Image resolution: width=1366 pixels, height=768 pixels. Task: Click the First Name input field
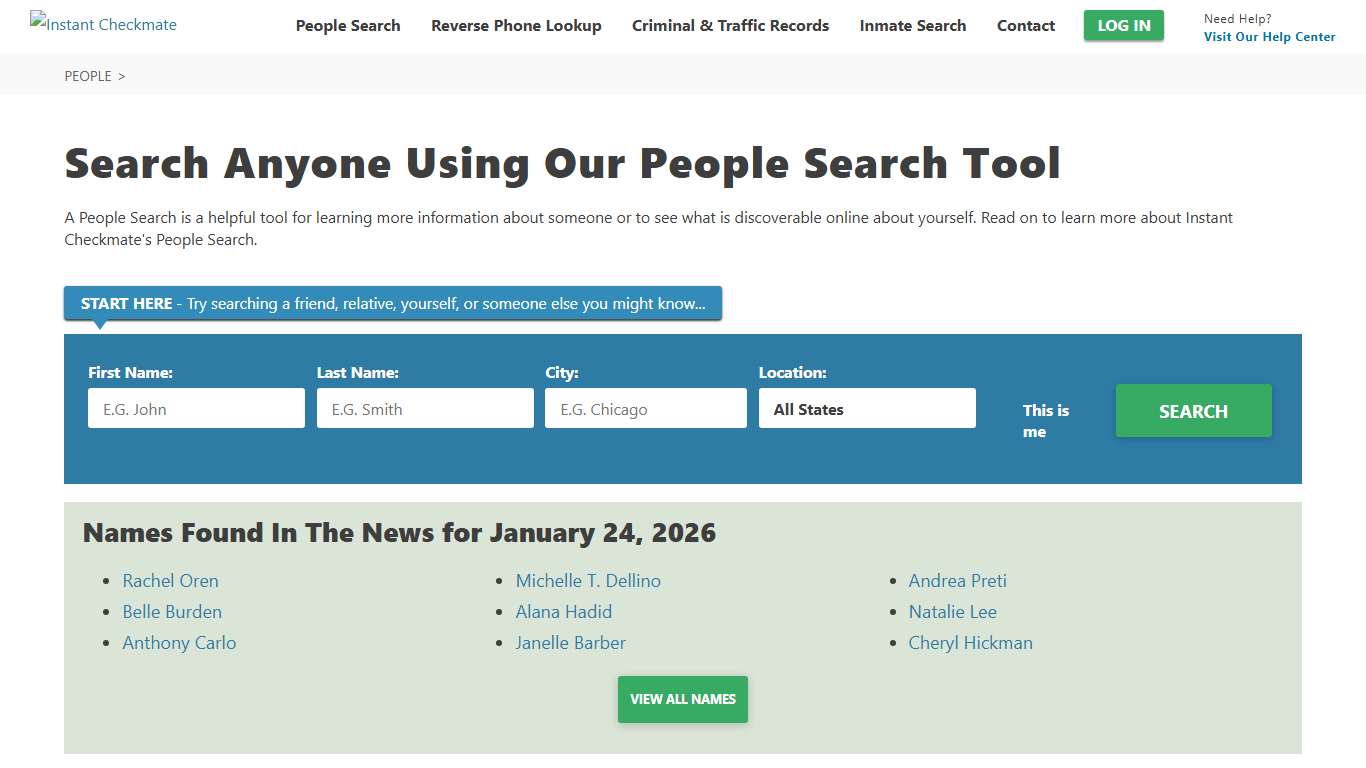196,408
